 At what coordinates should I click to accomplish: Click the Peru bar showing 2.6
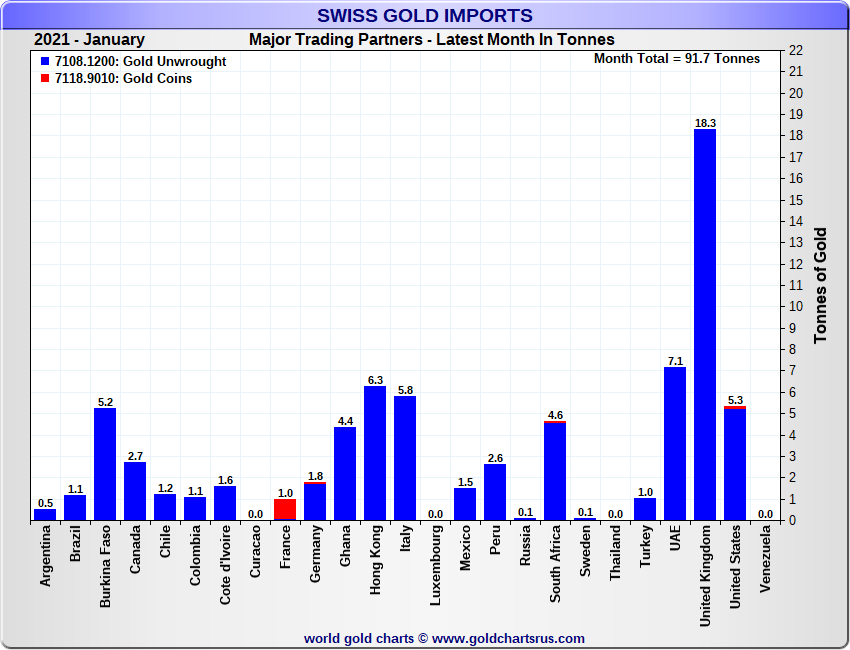(495, 492)
